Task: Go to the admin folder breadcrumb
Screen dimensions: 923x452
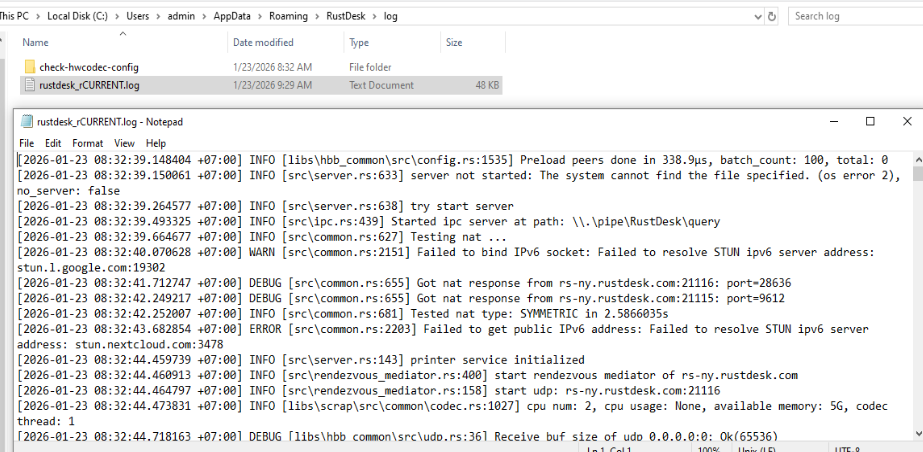Action: coord(181,16)
